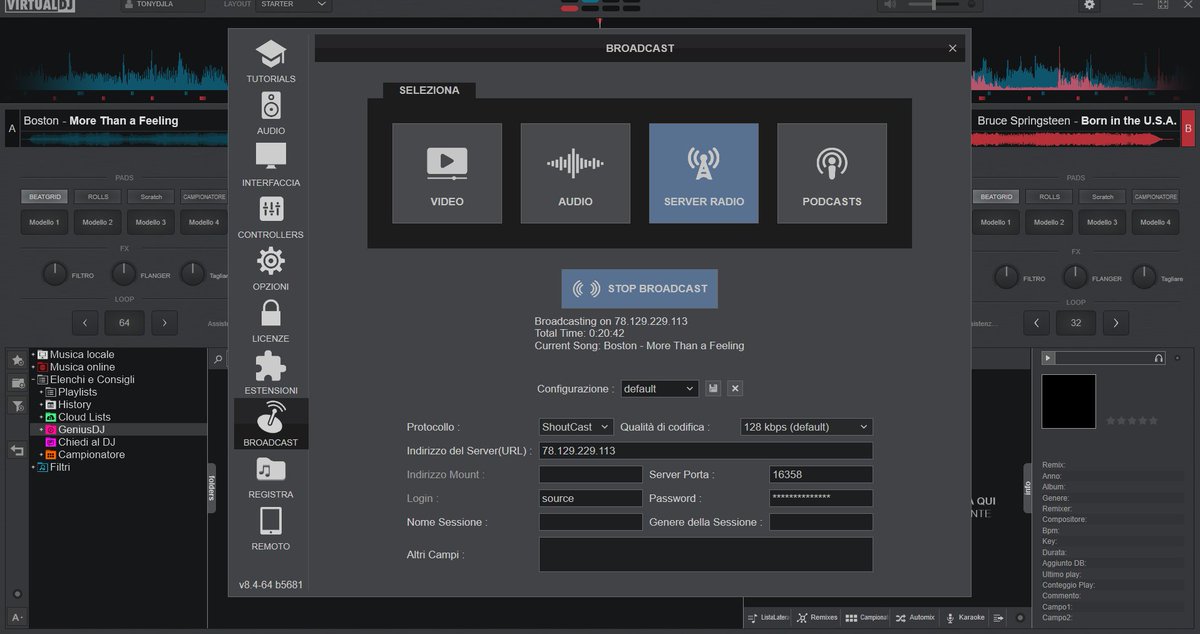Open the Tutorials settings section

point(271,61)
